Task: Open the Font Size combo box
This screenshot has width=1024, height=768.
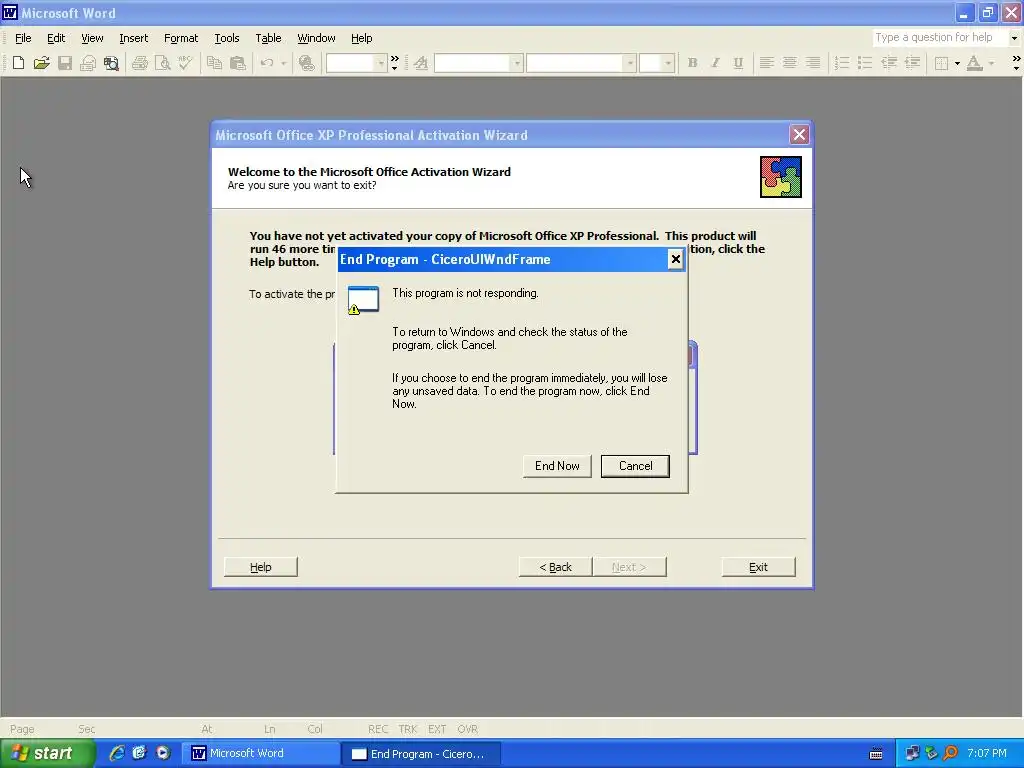Action: (x=657, y=63)
